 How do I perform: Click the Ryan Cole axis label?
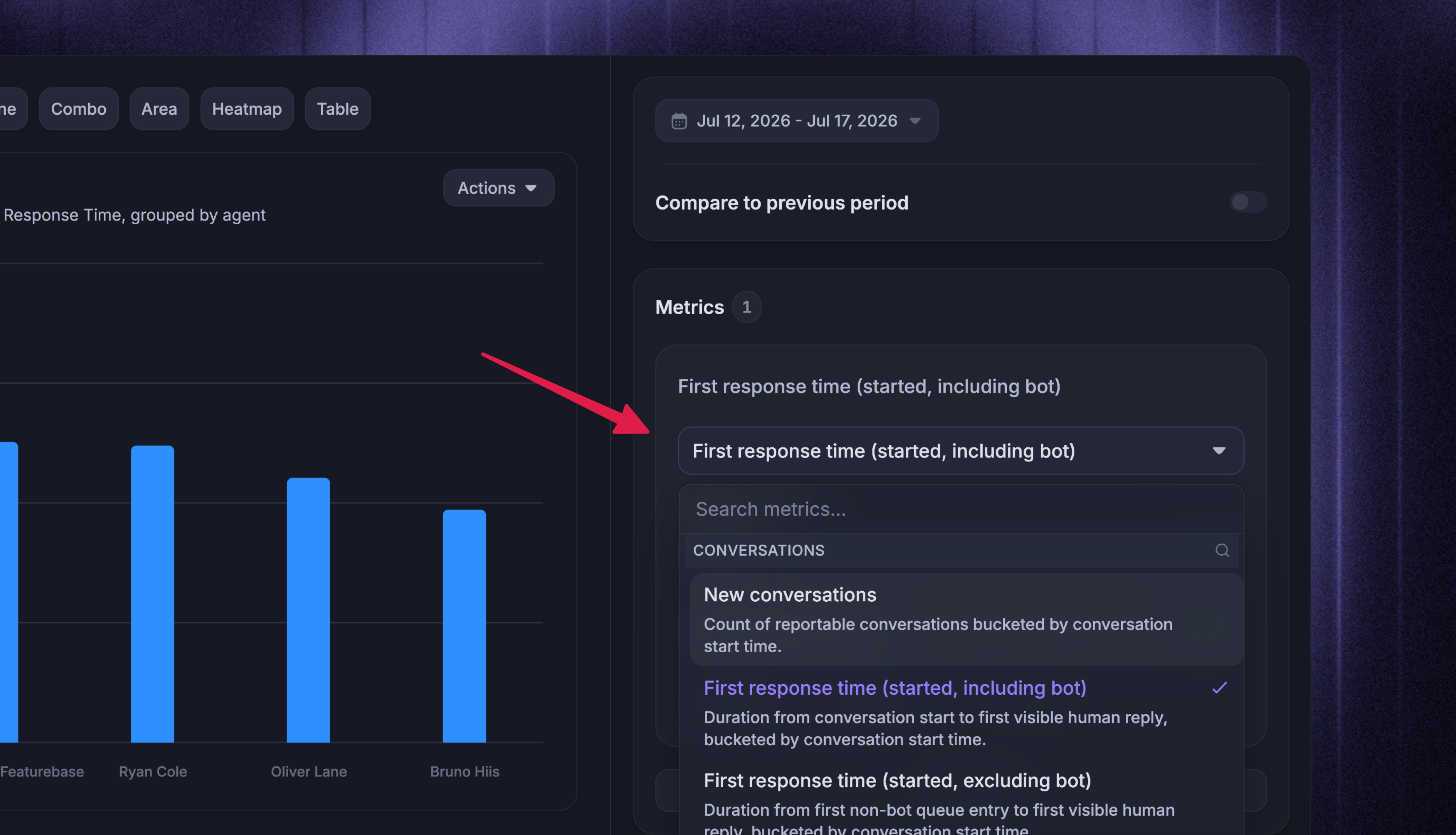152,772
